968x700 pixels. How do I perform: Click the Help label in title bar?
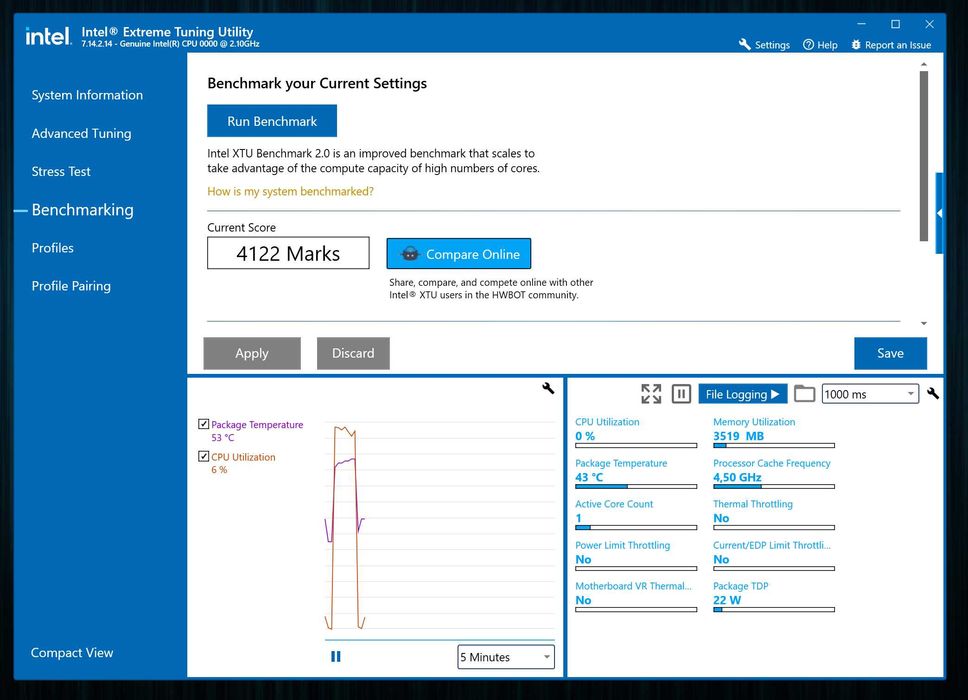pos(827,45)
